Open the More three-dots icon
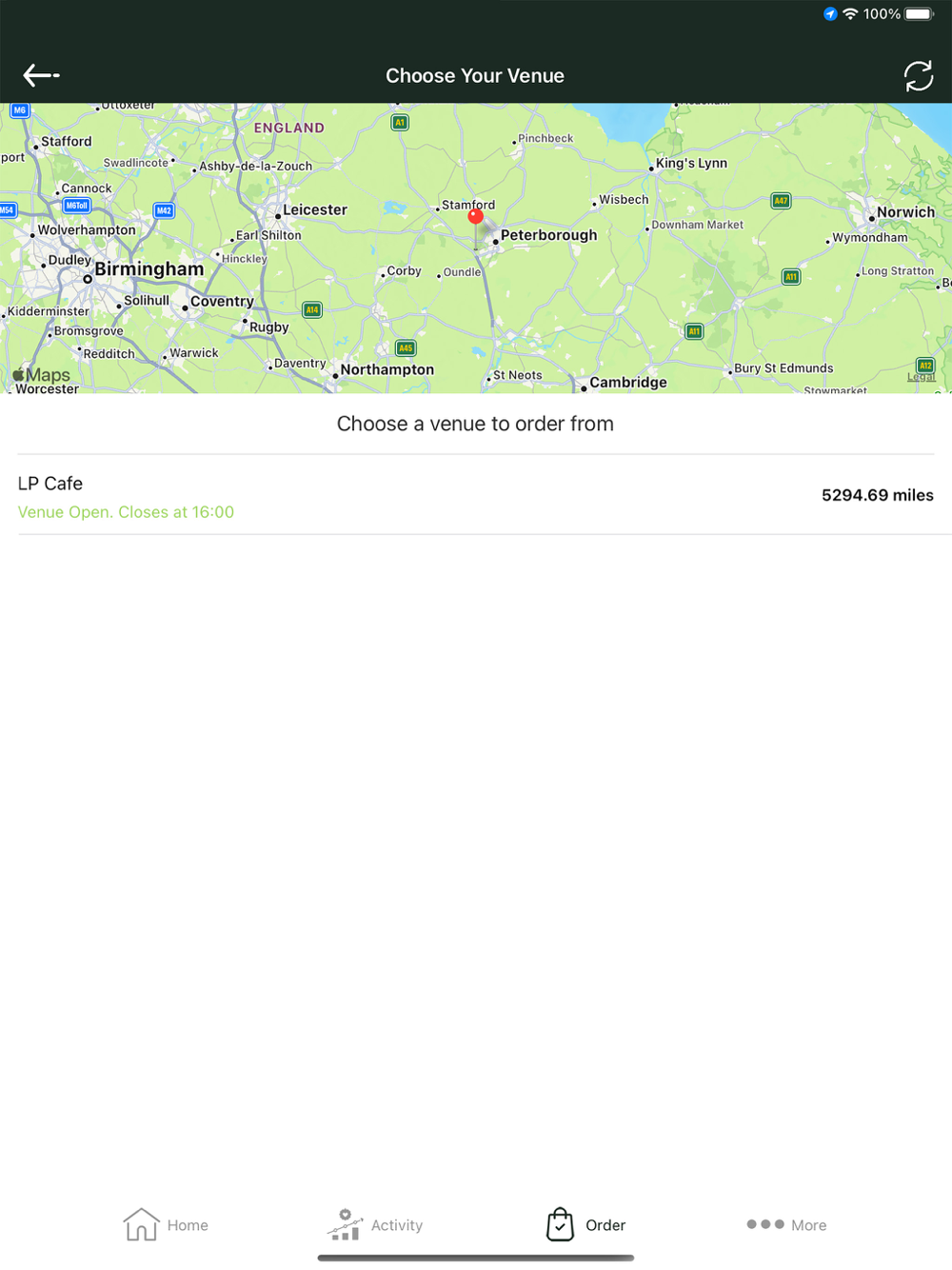 [x=765, y=1224]
